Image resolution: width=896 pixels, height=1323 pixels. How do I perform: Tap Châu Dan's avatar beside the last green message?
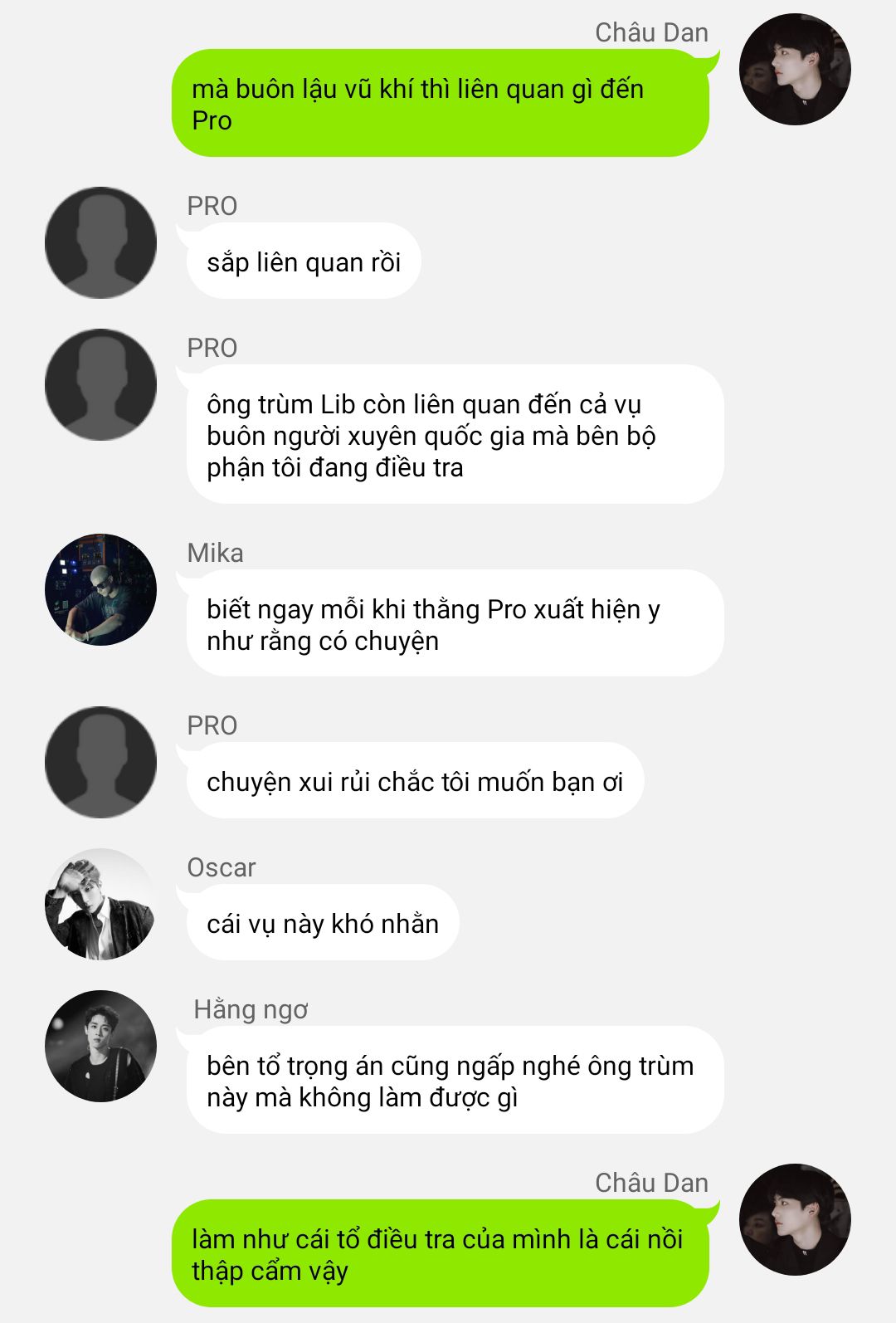coord(795,1219)
